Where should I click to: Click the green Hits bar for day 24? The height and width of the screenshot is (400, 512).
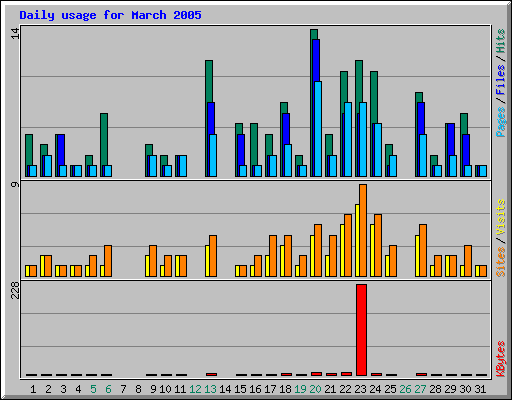[374, 97]
